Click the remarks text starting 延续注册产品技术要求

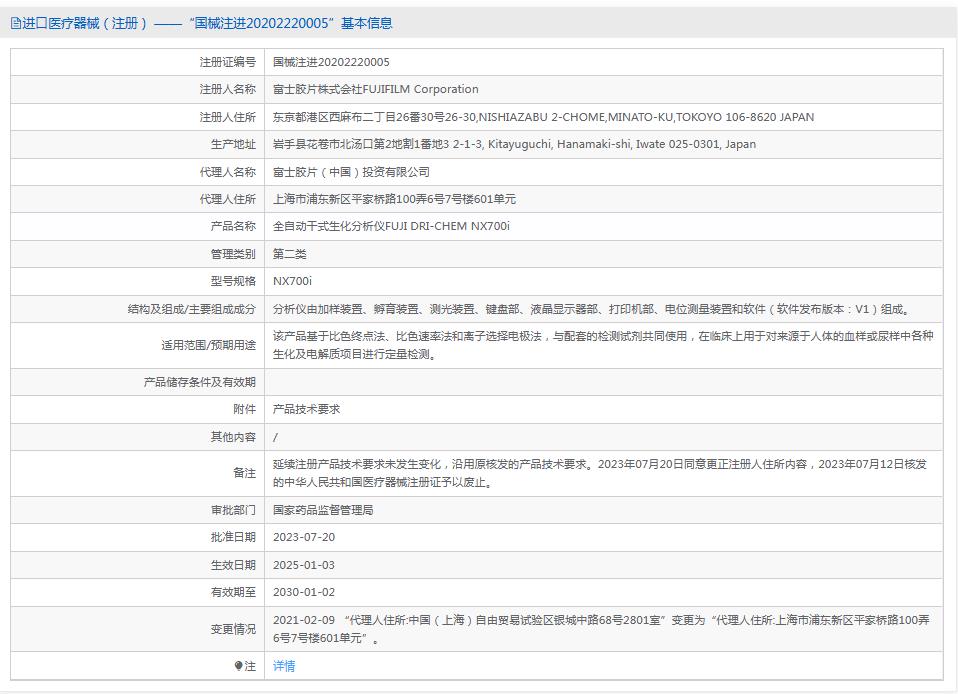pos(599,473)
